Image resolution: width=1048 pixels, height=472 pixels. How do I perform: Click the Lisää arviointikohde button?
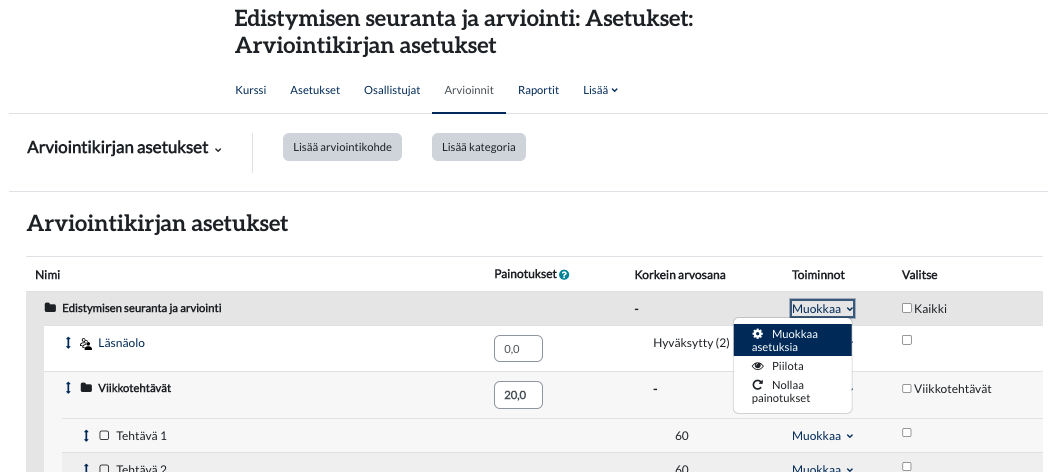tap(342, 147)
